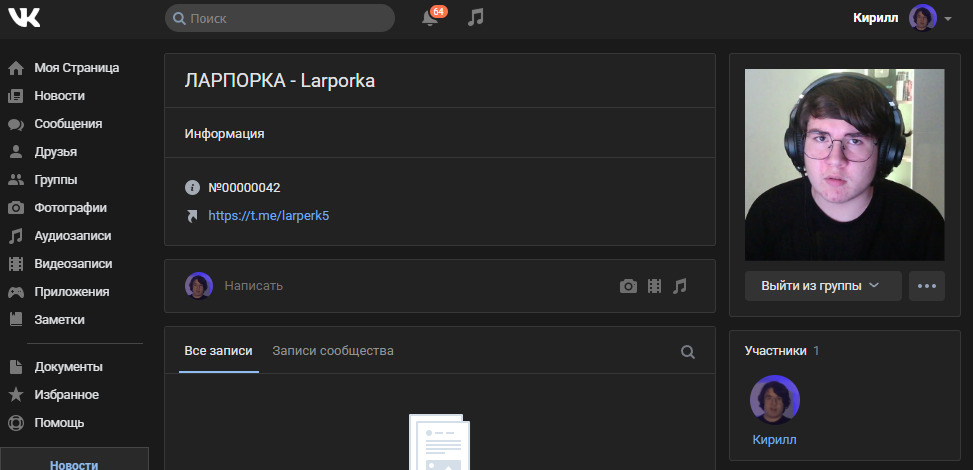
Task: Click the Новости button at sidebar bottom
Action: (x=74, y=459)
